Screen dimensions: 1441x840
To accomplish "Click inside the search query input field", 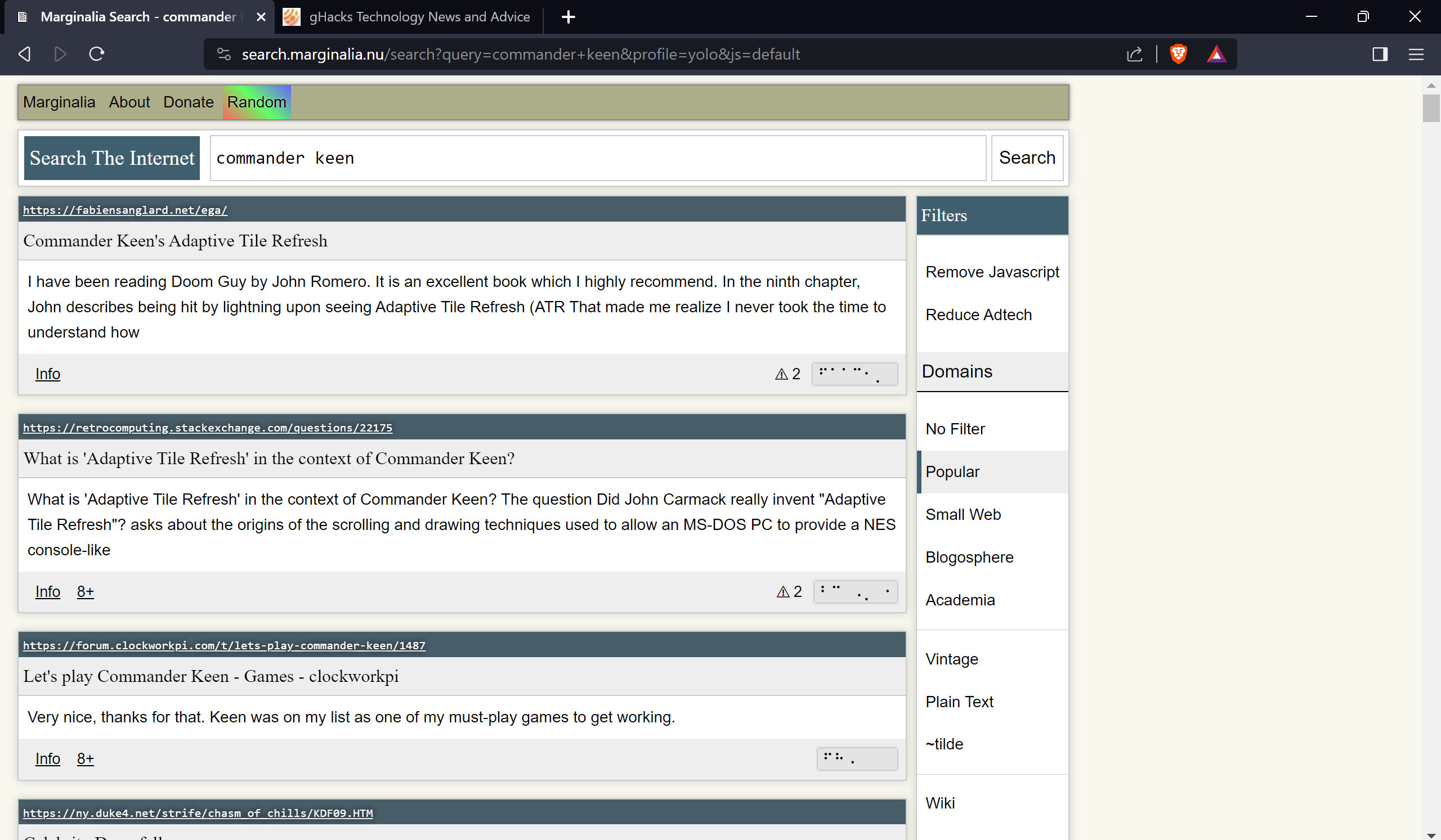I will (597, 158).
